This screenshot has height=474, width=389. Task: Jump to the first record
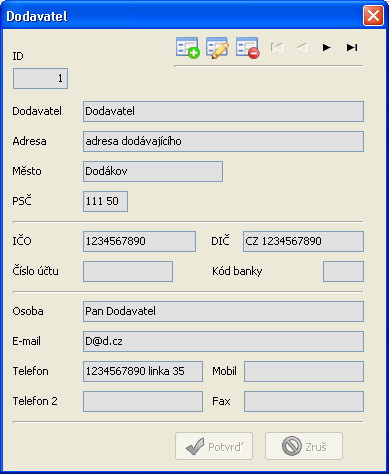pyautogui.click(x=277, y=48)
